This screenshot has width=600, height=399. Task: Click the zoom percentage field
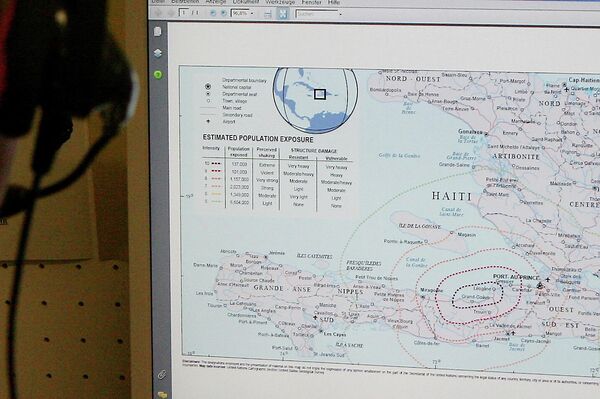coord(240,13)
